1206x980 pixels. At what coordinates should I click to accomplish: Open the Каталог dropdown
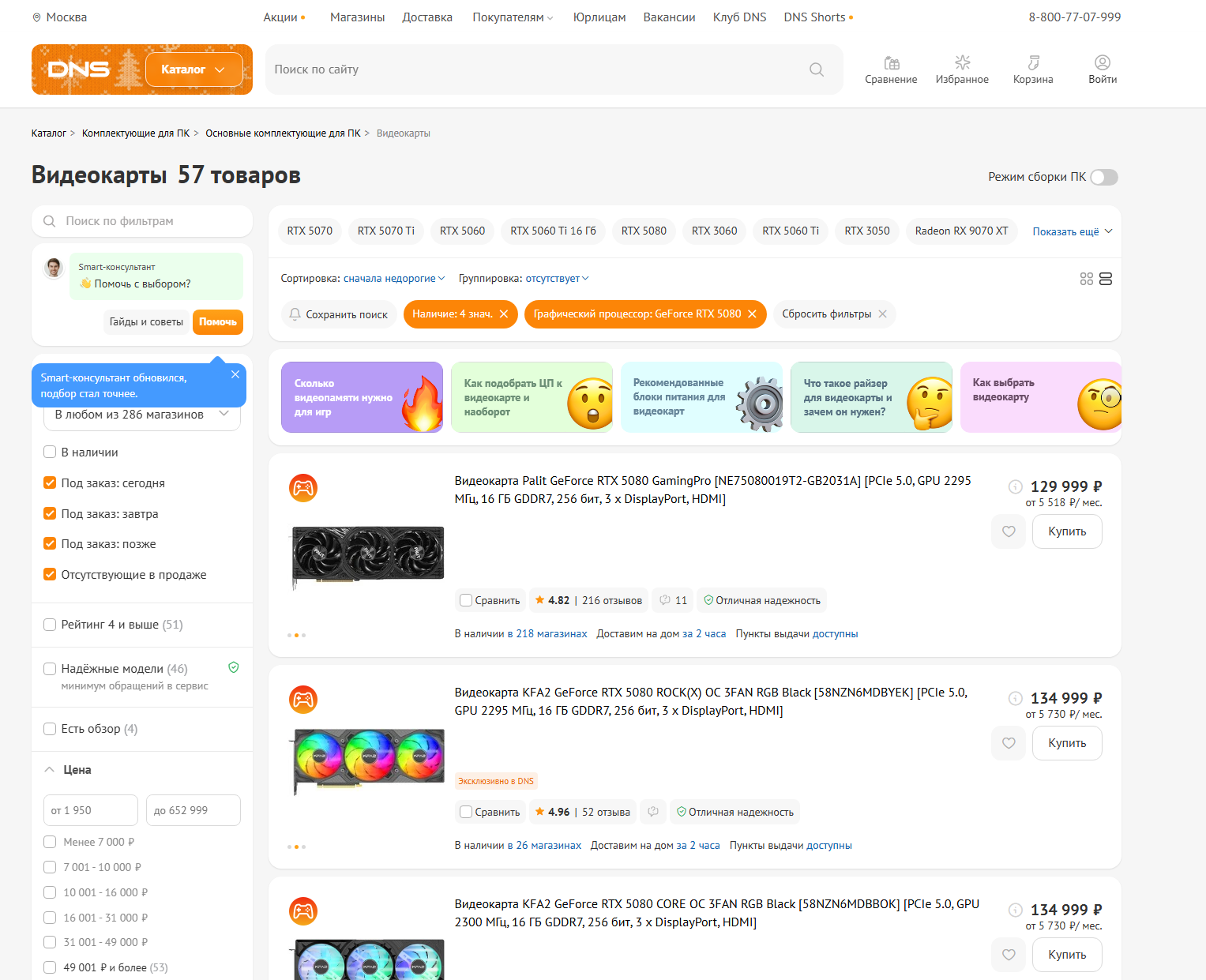point(194,69)
